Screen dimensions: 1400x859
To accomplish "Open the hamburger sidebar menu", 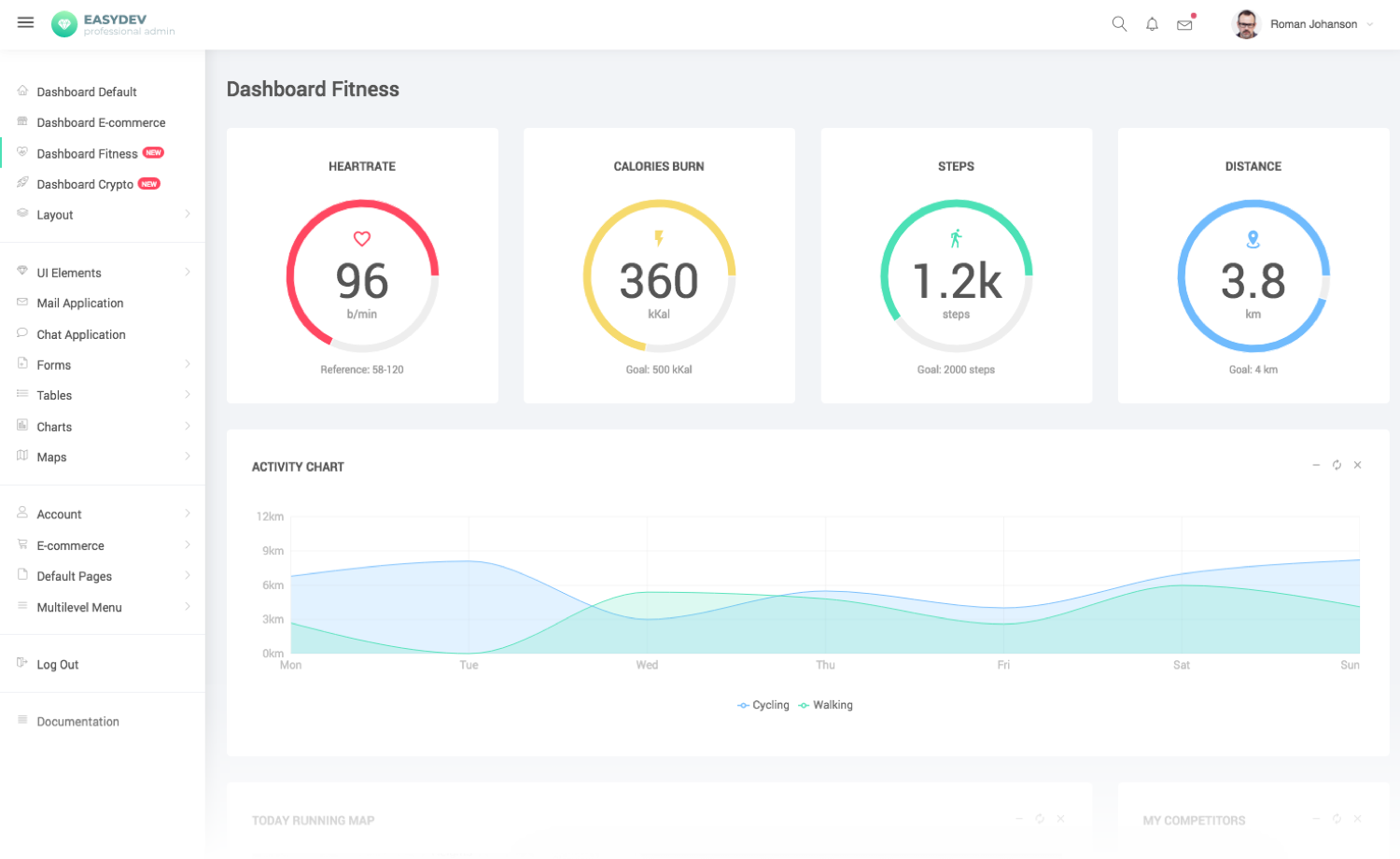I will [x=25, y=22].
